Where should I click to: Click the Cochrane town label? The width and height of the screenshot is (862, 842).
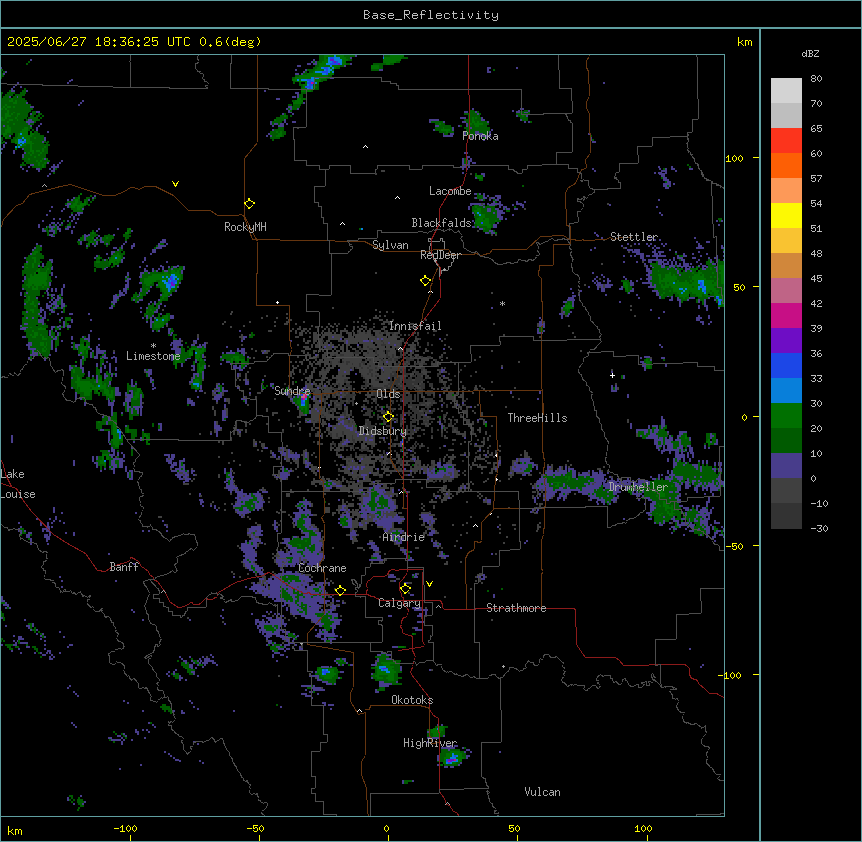pyautogui.click(x=322, y=568)
